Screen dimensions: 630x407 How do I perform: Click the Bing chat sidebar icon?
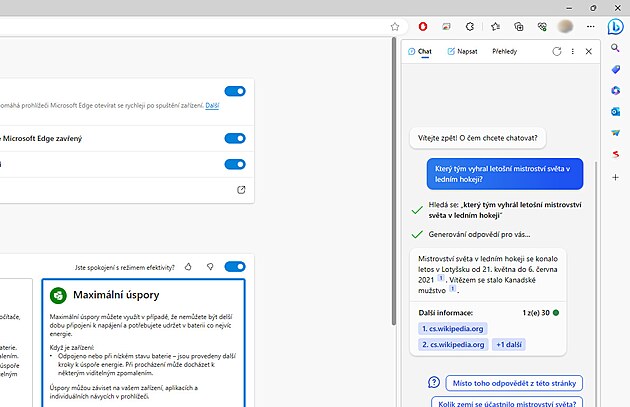pyautogui.click(x=616, y=26)
